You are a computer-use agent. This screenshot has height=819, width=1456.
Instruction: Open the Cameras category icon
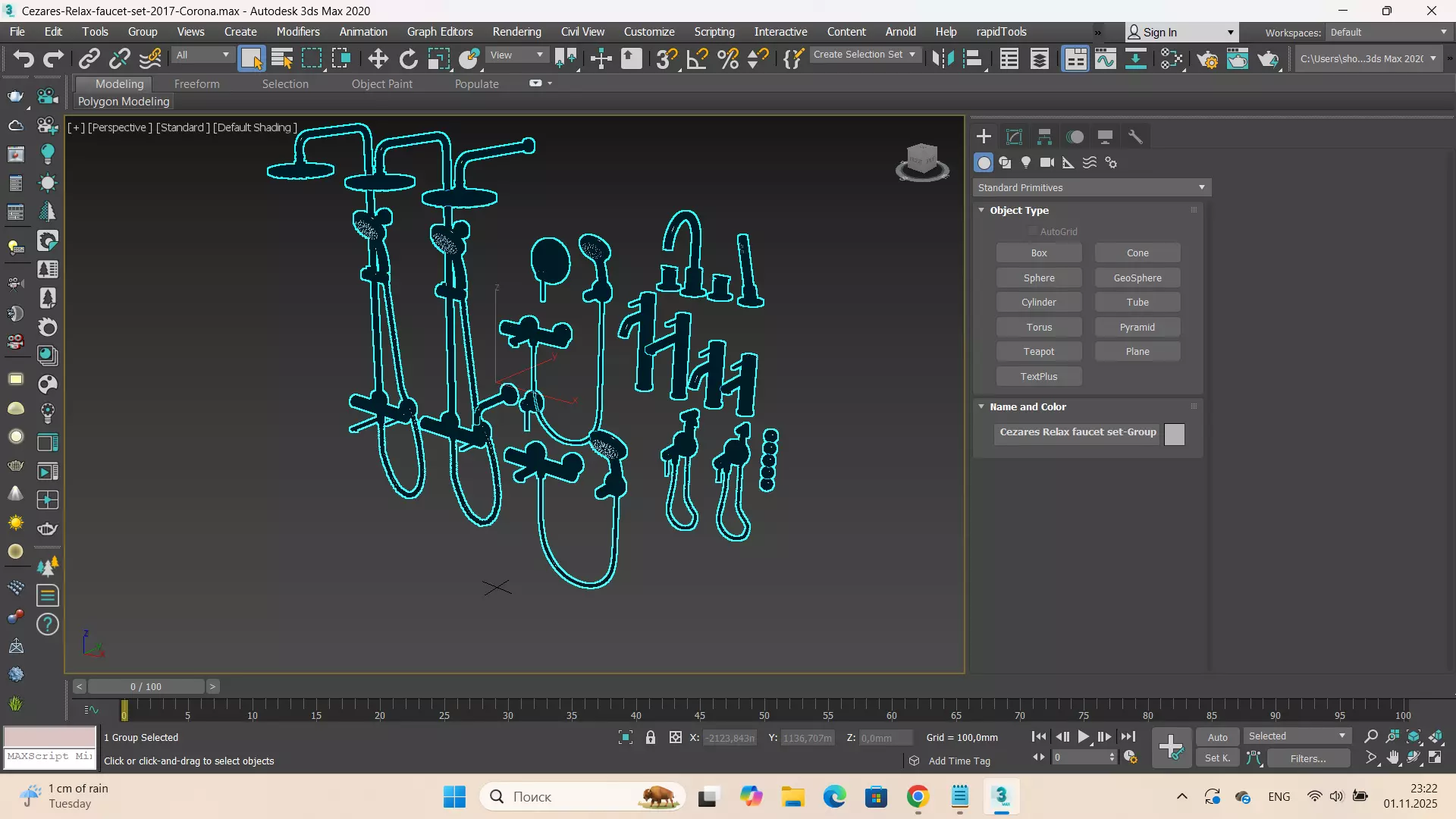(x=1047, y=162)
